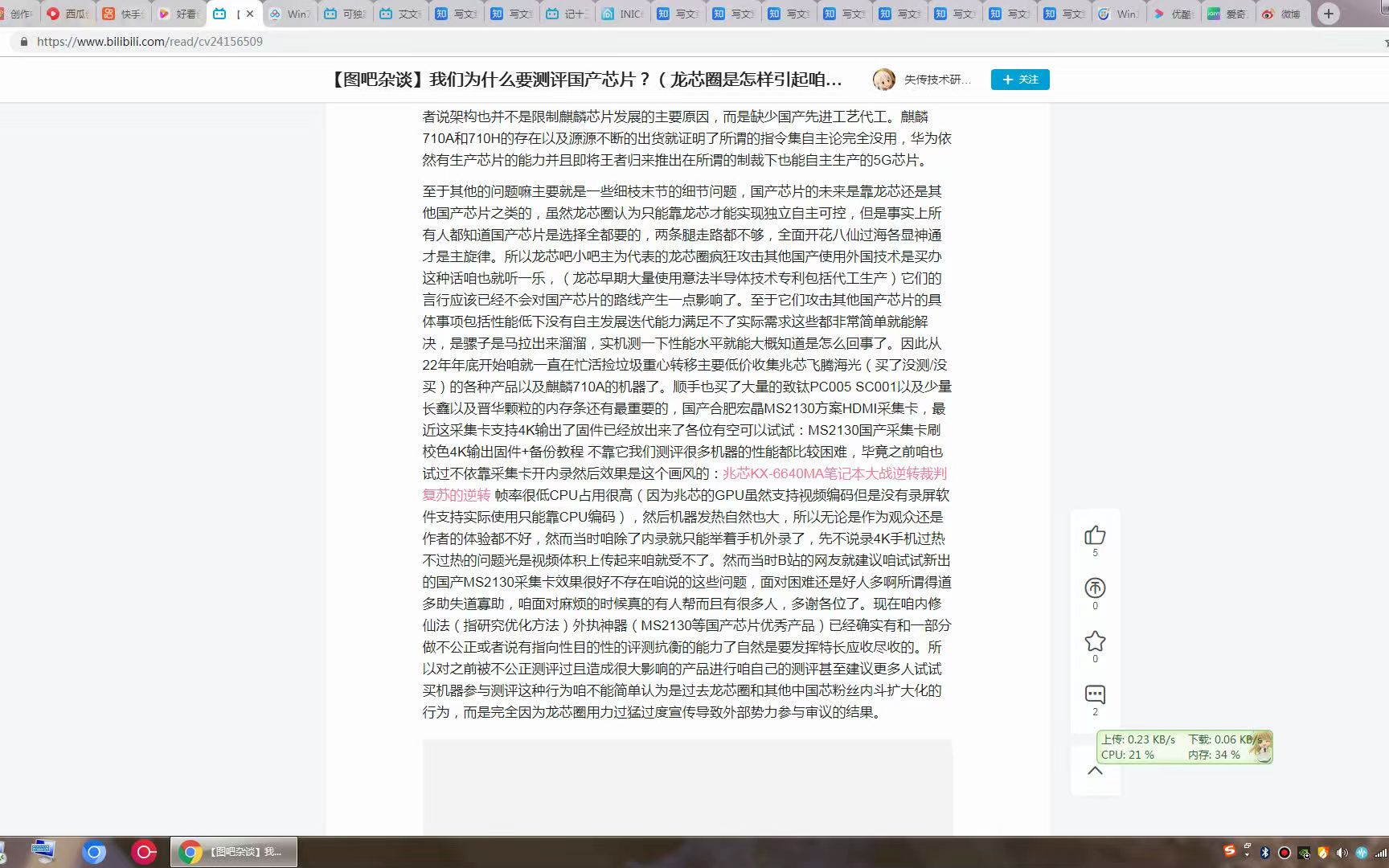Open the computer icon in taskbar
Image resolution: width=1389 pixels, height=868 pixels.
(x=43, y=852)
